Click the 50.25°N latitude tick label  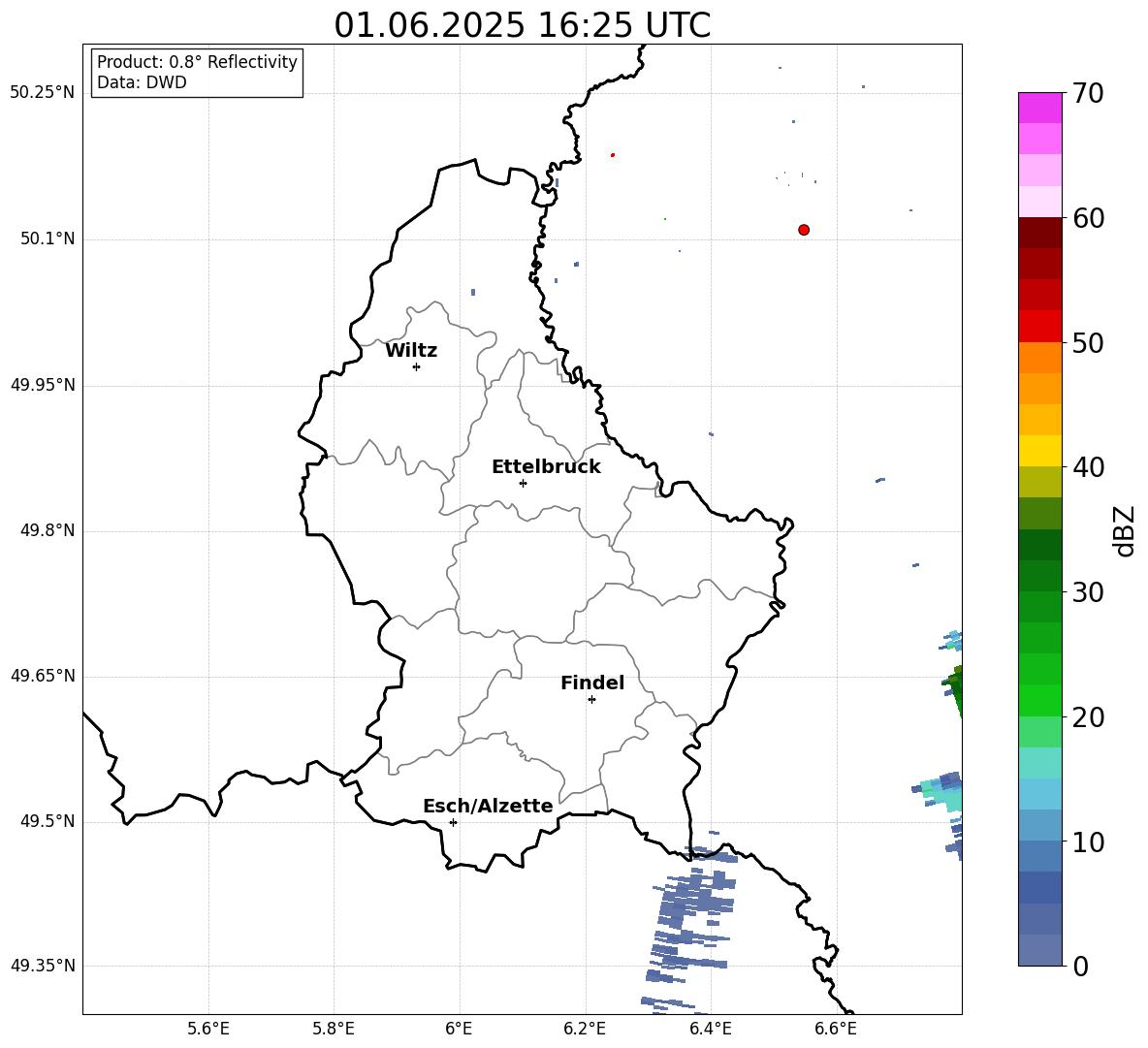coord(43,93)
